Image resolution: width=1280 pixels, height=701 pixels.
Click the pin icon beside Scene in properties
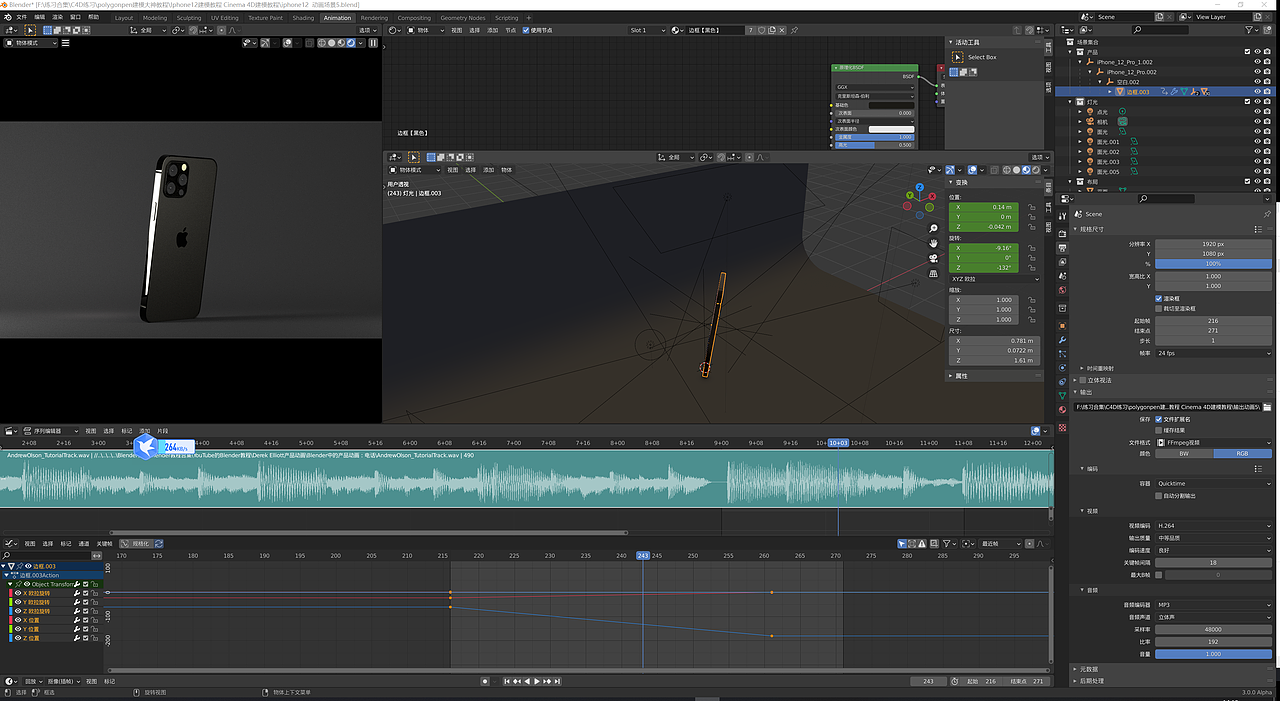pyautogui.click(x=1267, y=214)
